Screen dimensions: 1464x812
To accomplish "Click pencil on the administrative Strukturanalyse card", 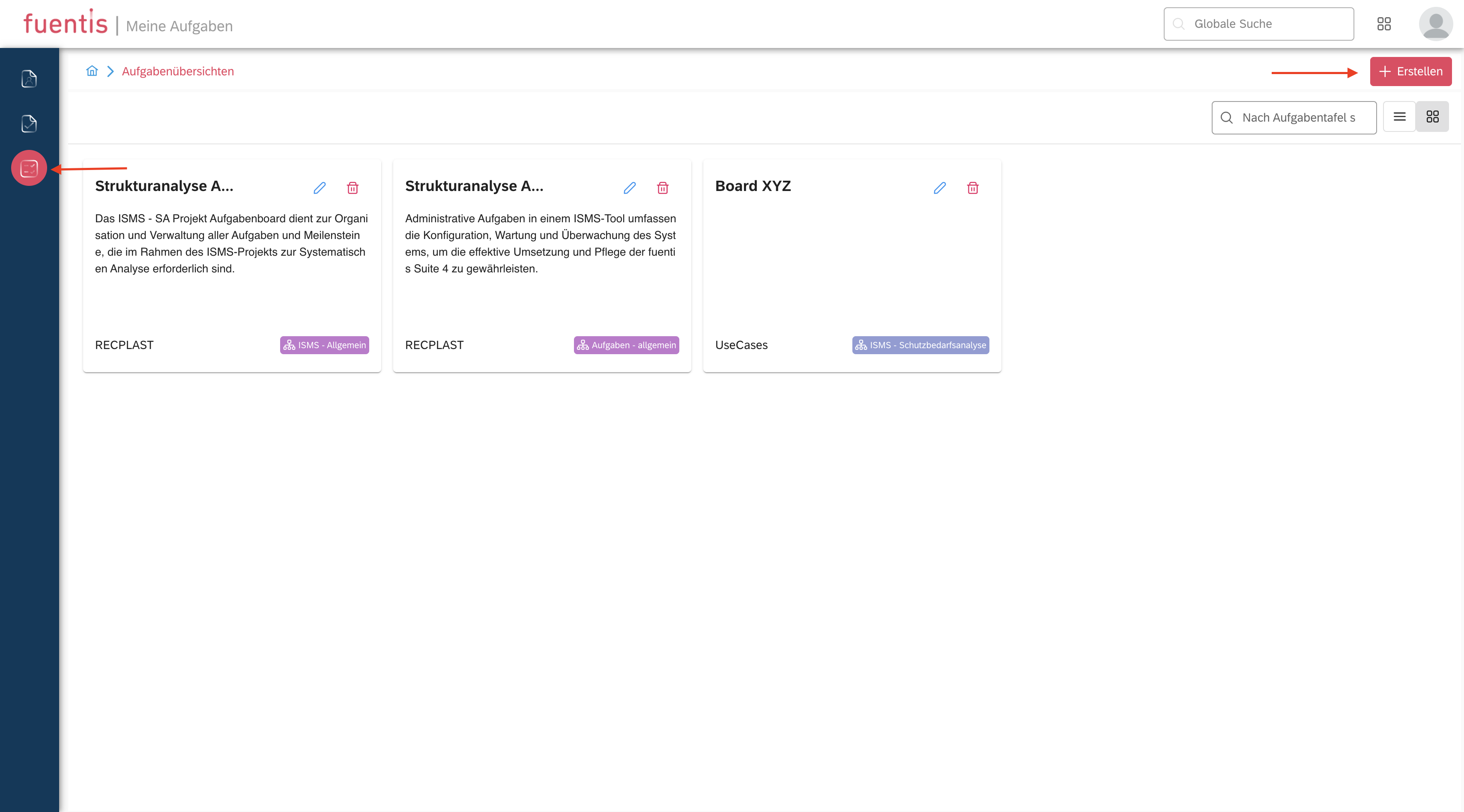I will [x=629, y=188].
